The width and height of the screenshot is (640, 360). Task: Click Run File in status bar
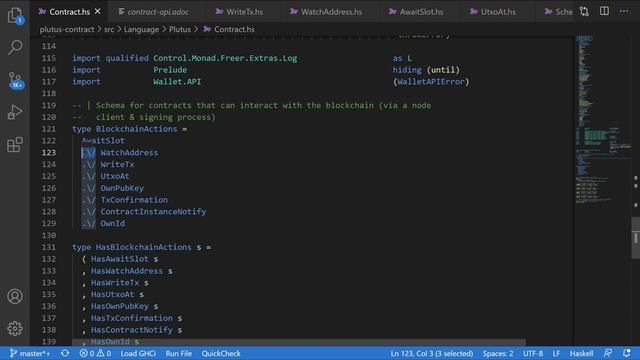[179, 353]
